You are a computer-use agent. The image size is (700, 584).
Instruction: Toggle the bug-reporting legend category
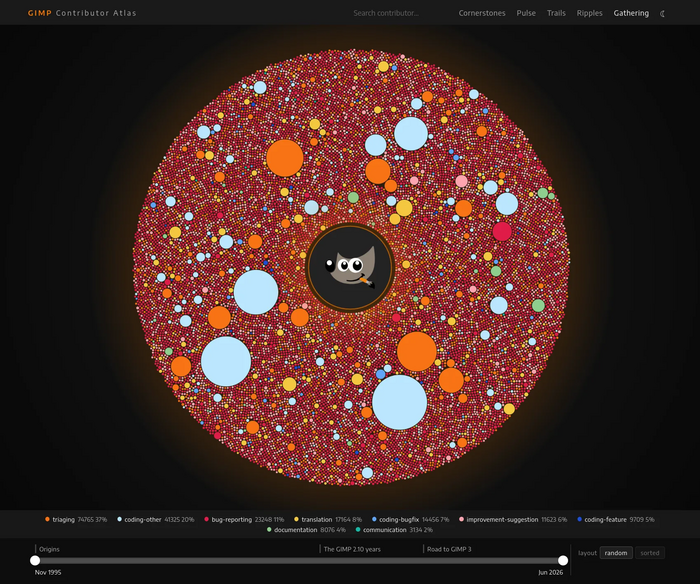[x=244, y=519]
